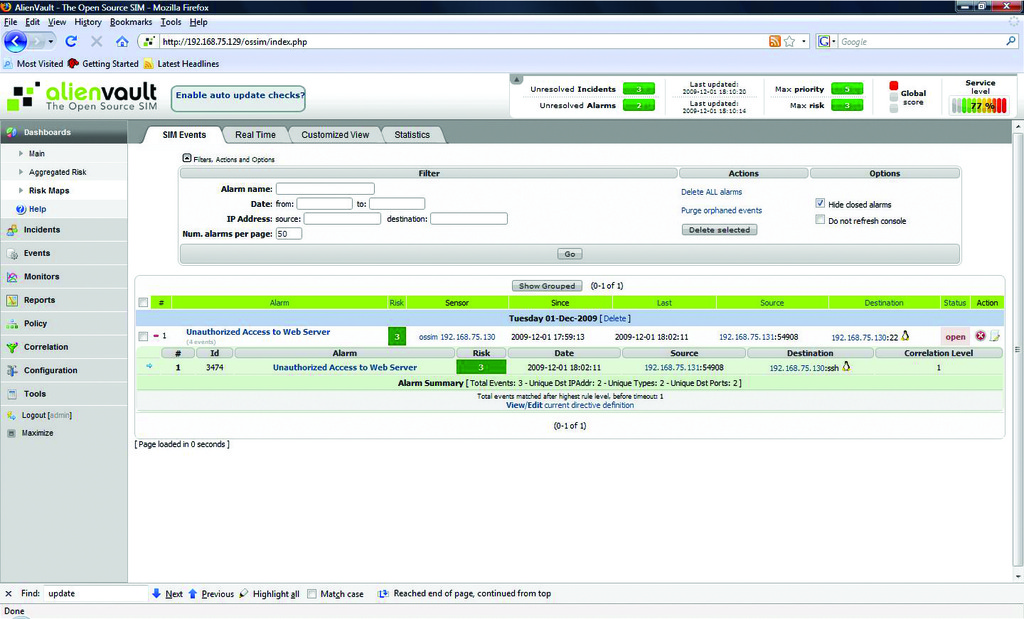The image size is (1024, 619).
Task: Open the Correlation sidebar section
Action: 46,347
